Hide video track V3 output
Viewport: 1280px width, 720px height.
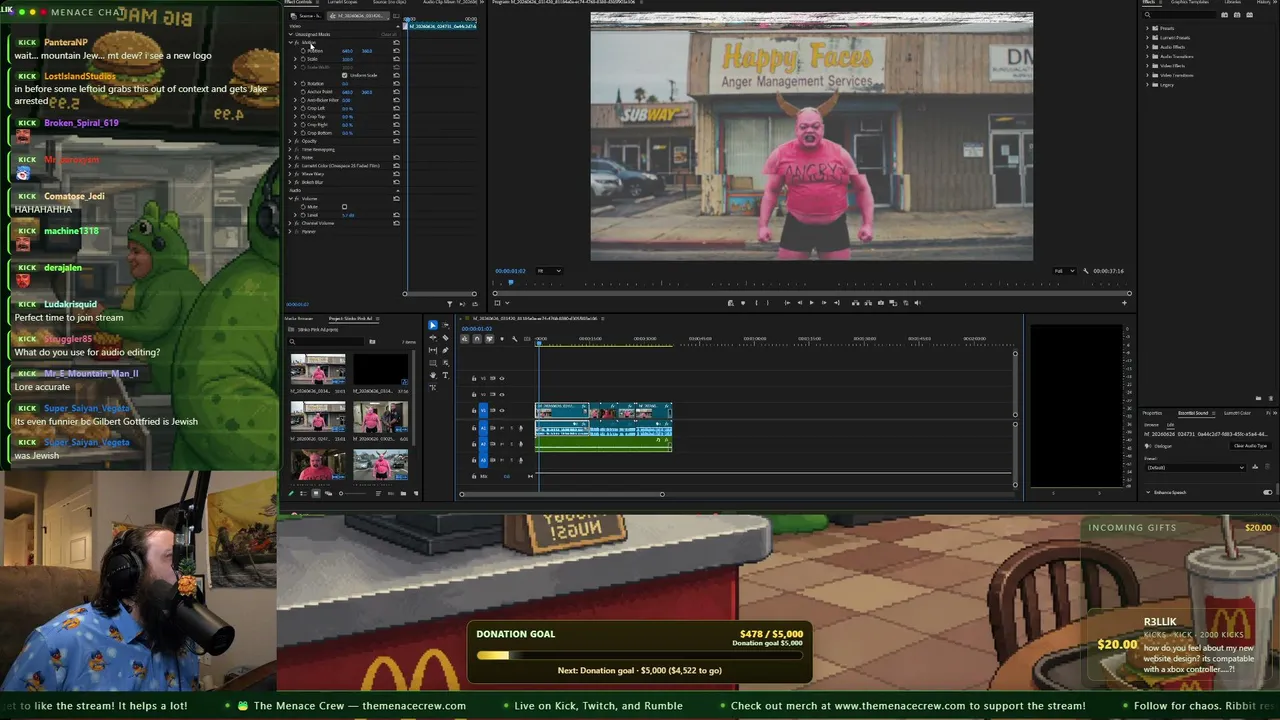[x=501, y=378]
